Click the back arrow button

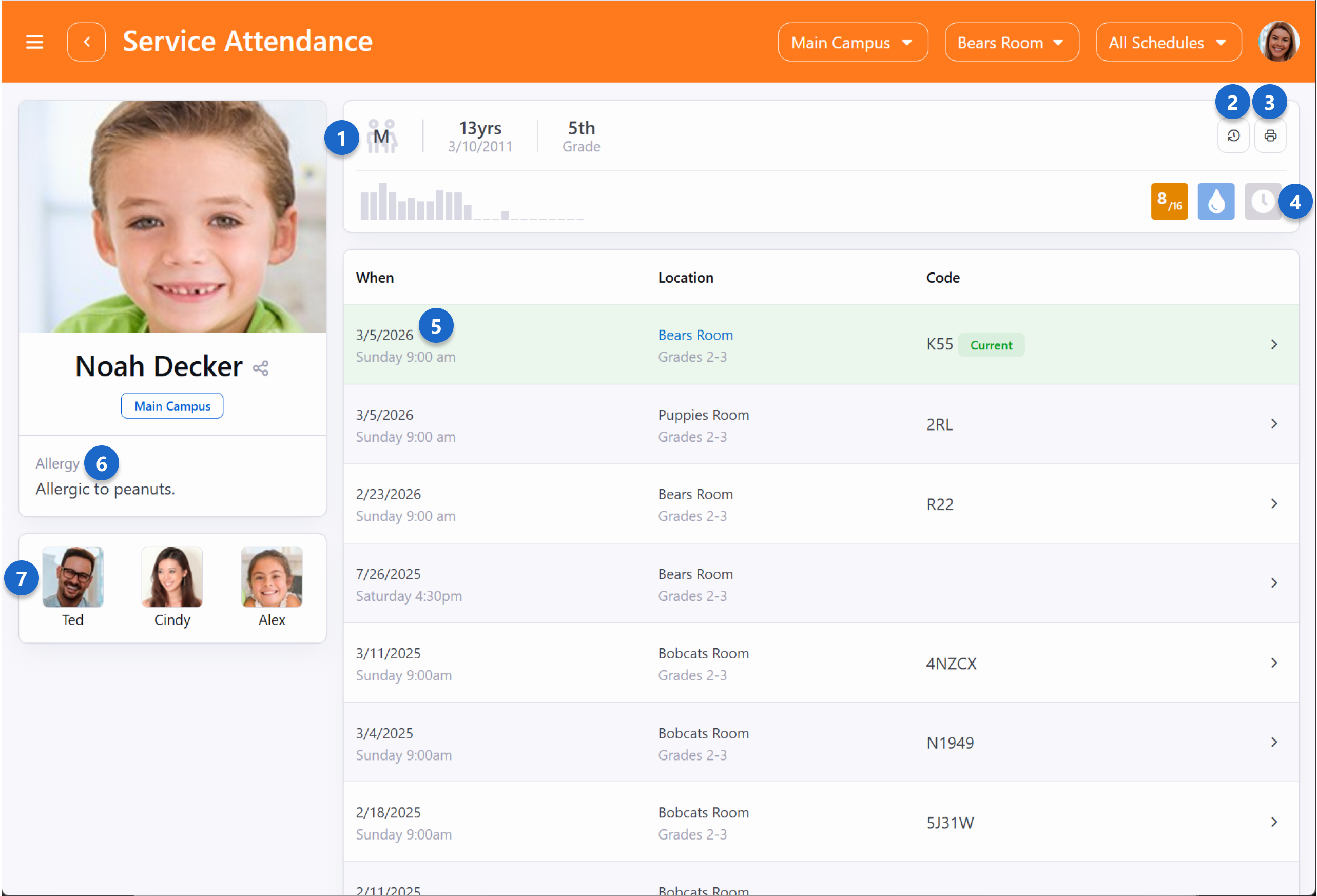point(86,42)
